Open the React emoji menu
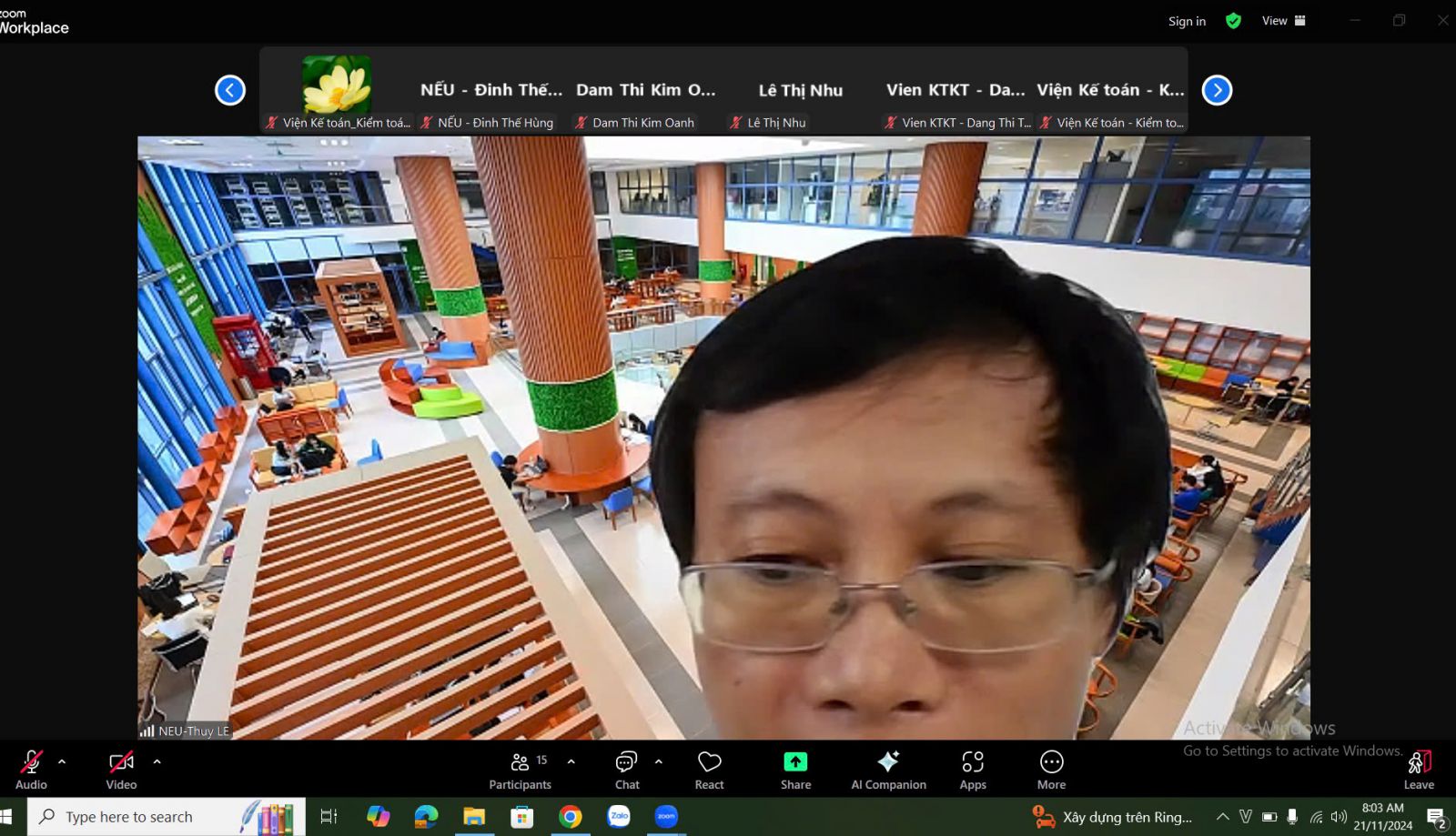The image size is (1456, 836). [709, 769]
